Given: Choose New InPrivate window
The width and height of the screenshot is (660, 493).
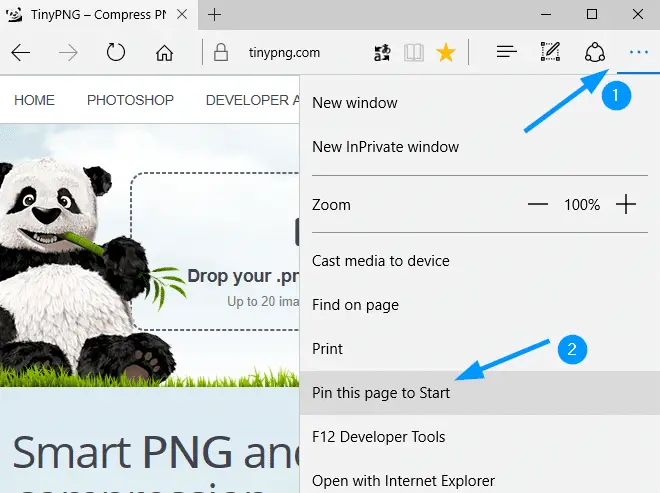Looking at the screenshot, I should tap(479, 147).
